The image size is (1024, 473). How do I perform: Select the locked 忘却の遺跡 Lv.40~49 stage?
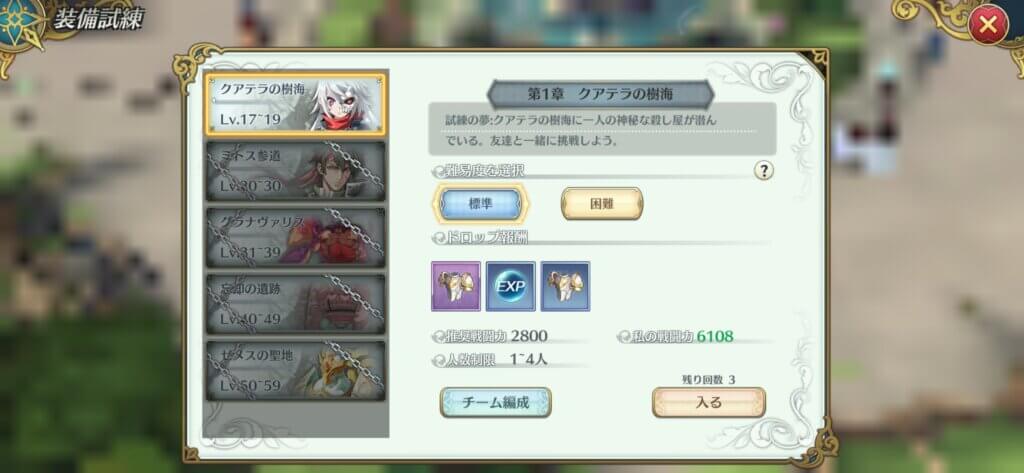pos(295,304)
